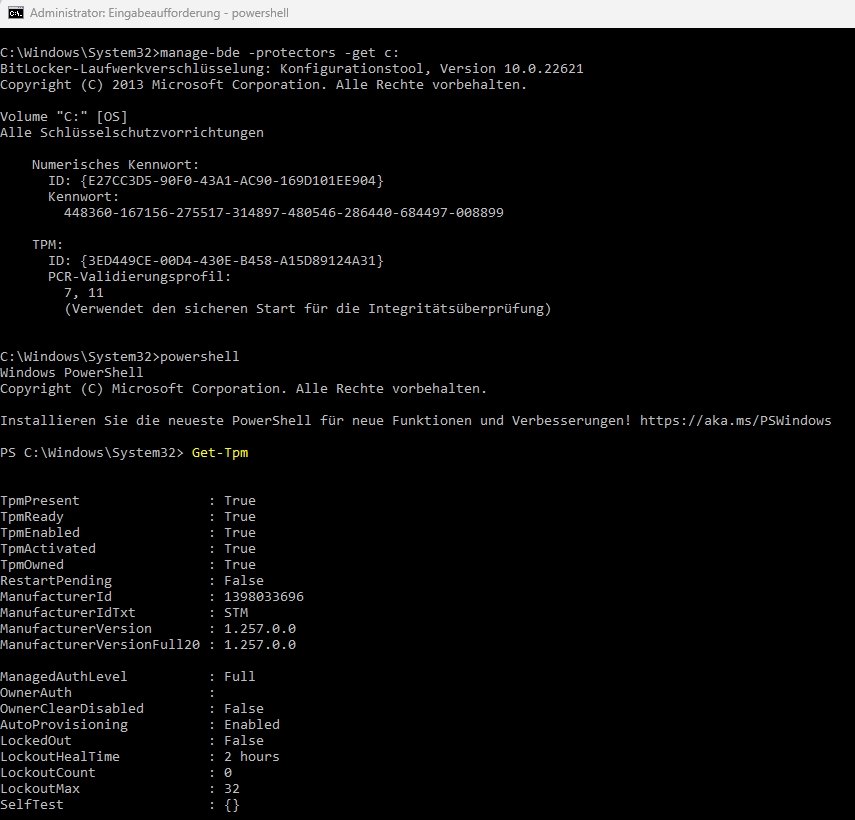Click the TpmPresent True line
This screenshot has width=855, height=820.
(x=127, y=501)
